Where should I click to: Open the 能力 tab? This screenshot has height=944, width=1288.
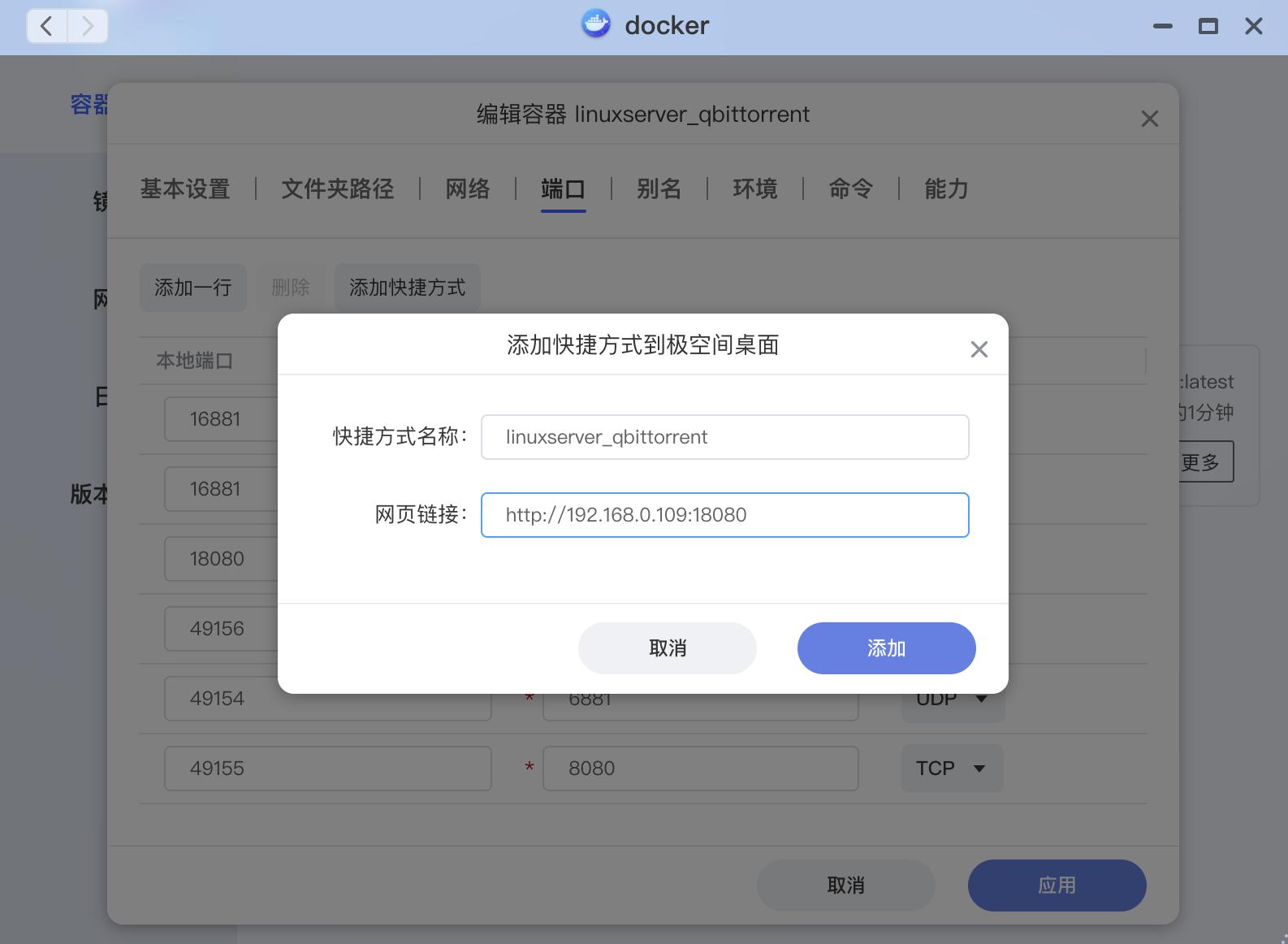pos(947,189)
